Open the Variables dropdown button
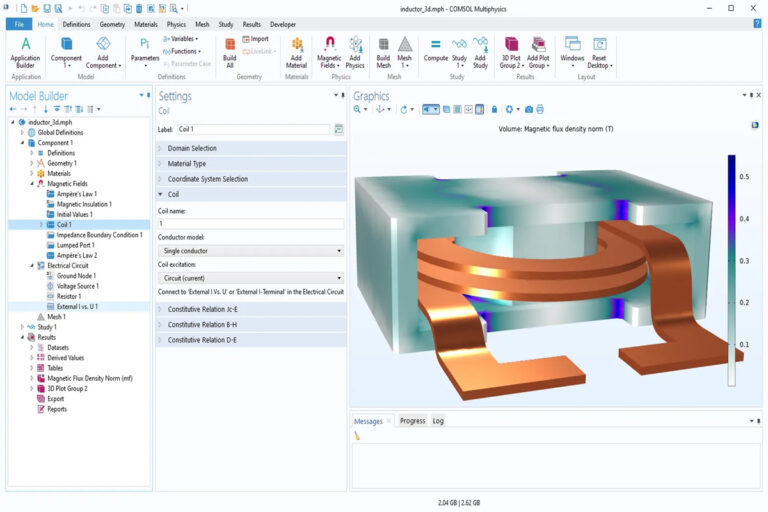 click(181, 39)
